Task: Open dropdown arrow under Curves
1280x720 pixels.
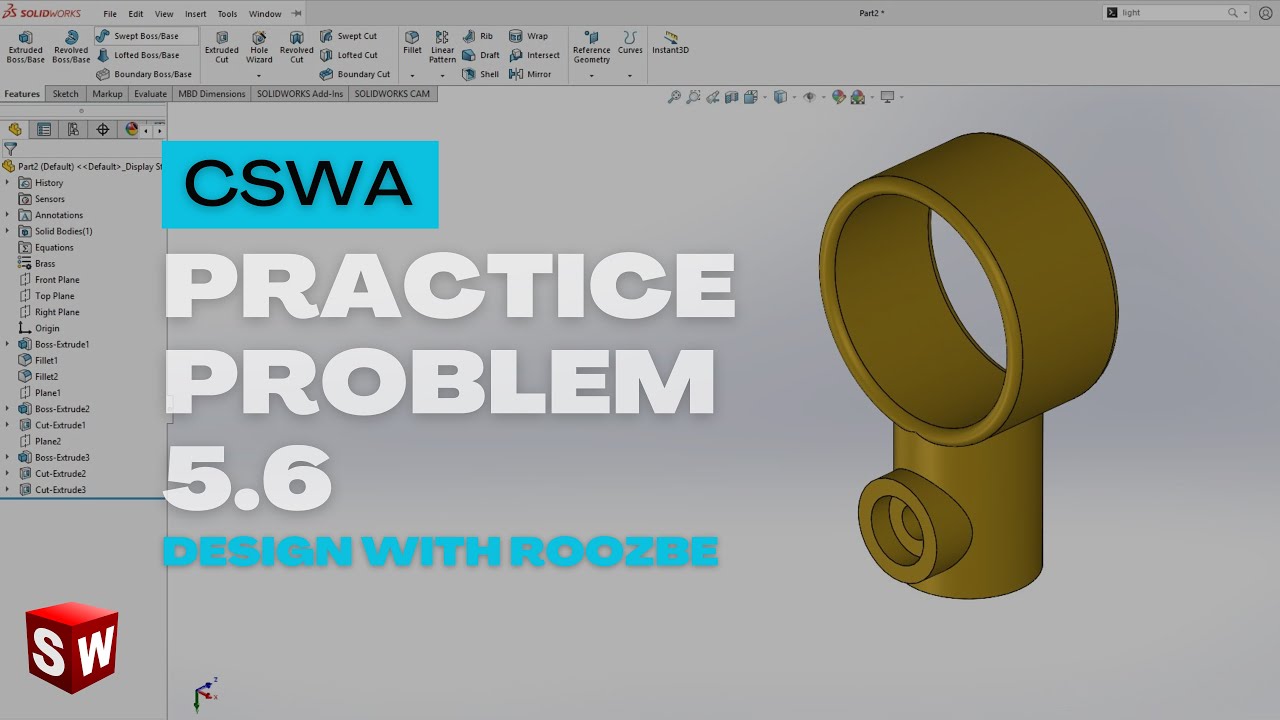Action: tap(630, 76)
